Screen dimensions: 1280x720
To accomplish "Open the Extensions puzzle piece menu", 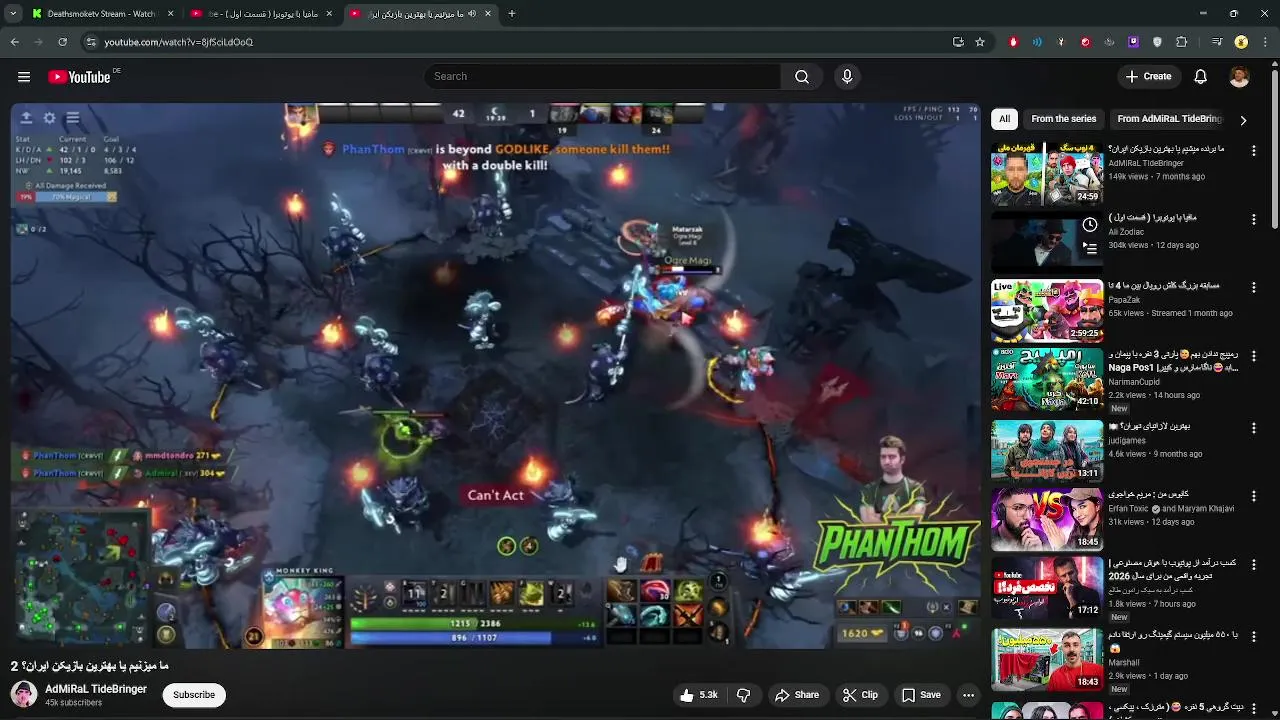I will [x=1182, y=42].
